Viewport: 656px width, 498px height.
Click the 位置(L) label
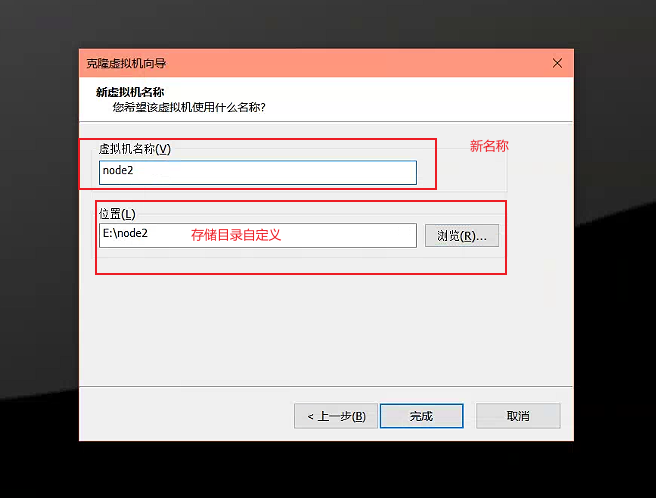(x=117, y=214)
